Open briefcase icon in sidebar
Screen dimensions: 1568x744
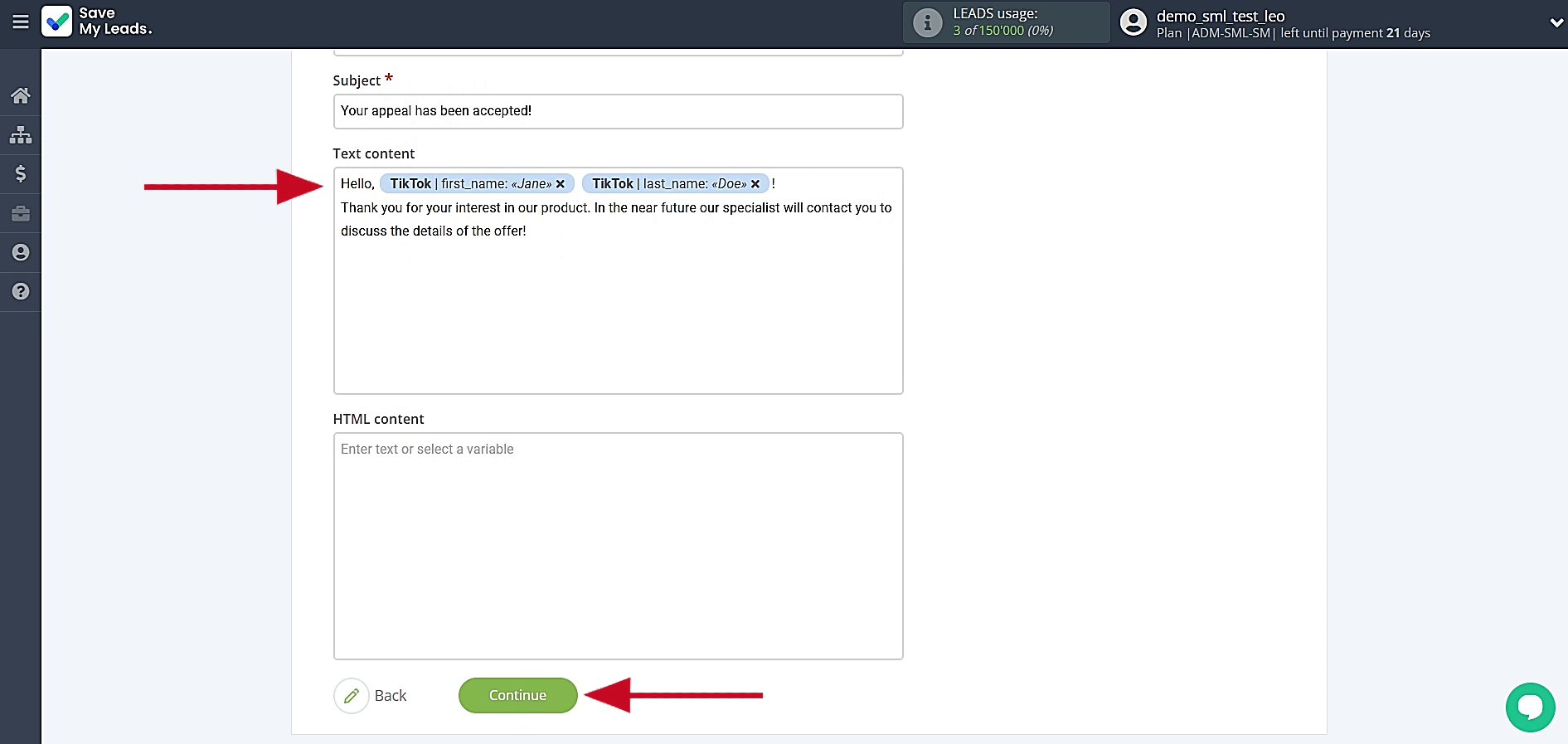pos(21,213)
